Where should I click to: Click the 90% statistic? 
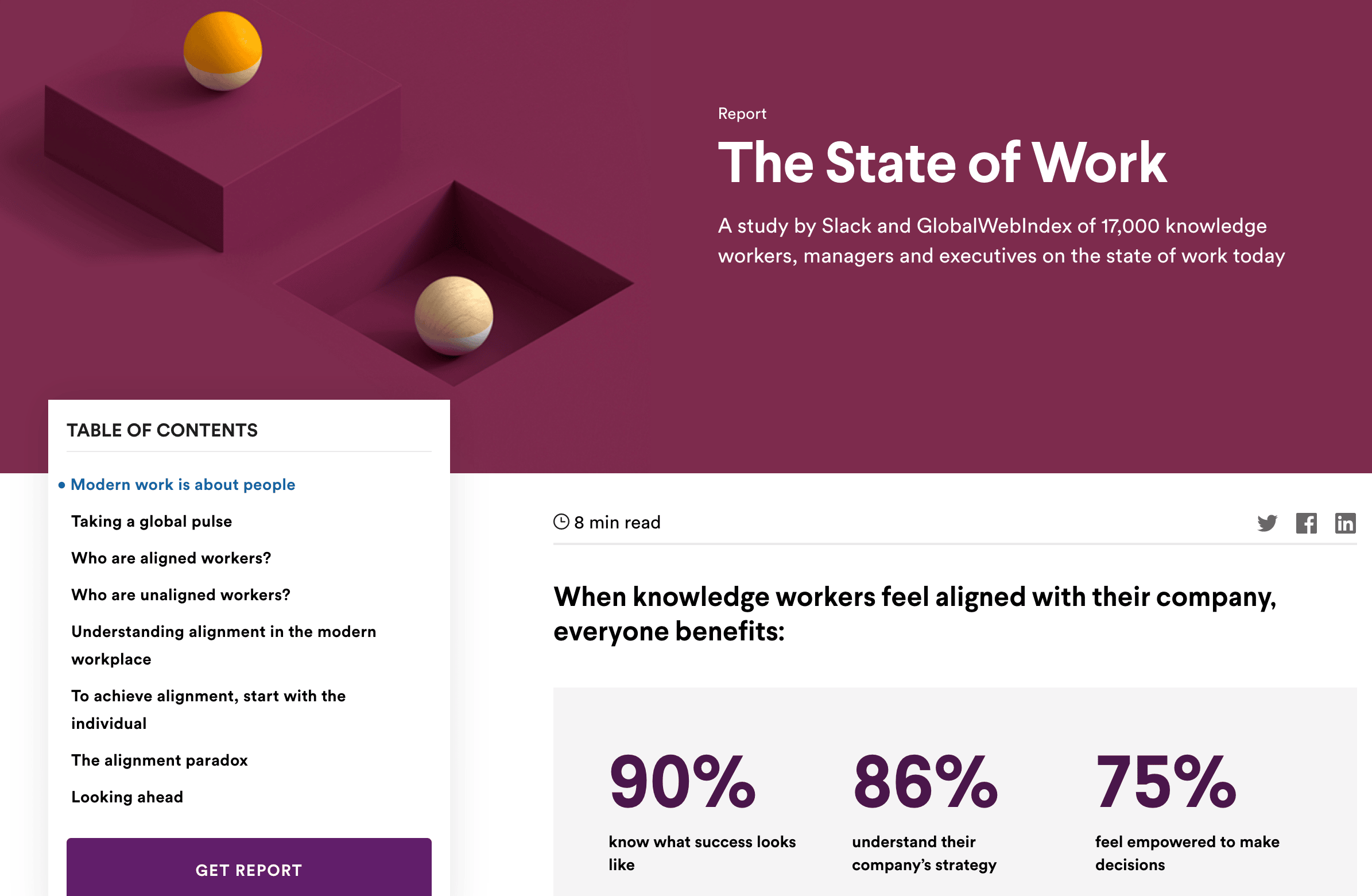tap(682, 782)
